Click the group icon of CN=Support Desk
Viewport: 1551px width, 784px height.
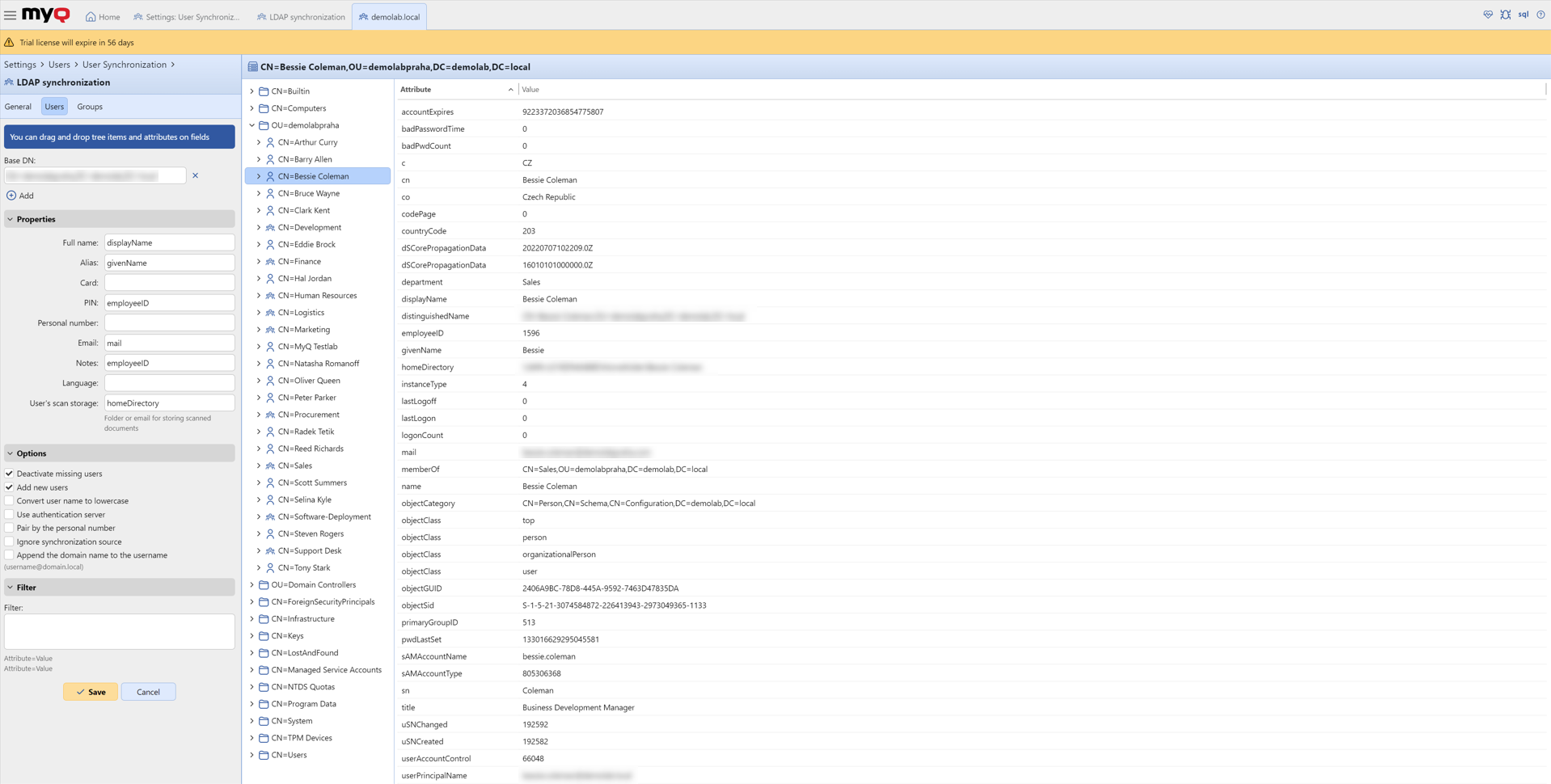click(270, 551)
